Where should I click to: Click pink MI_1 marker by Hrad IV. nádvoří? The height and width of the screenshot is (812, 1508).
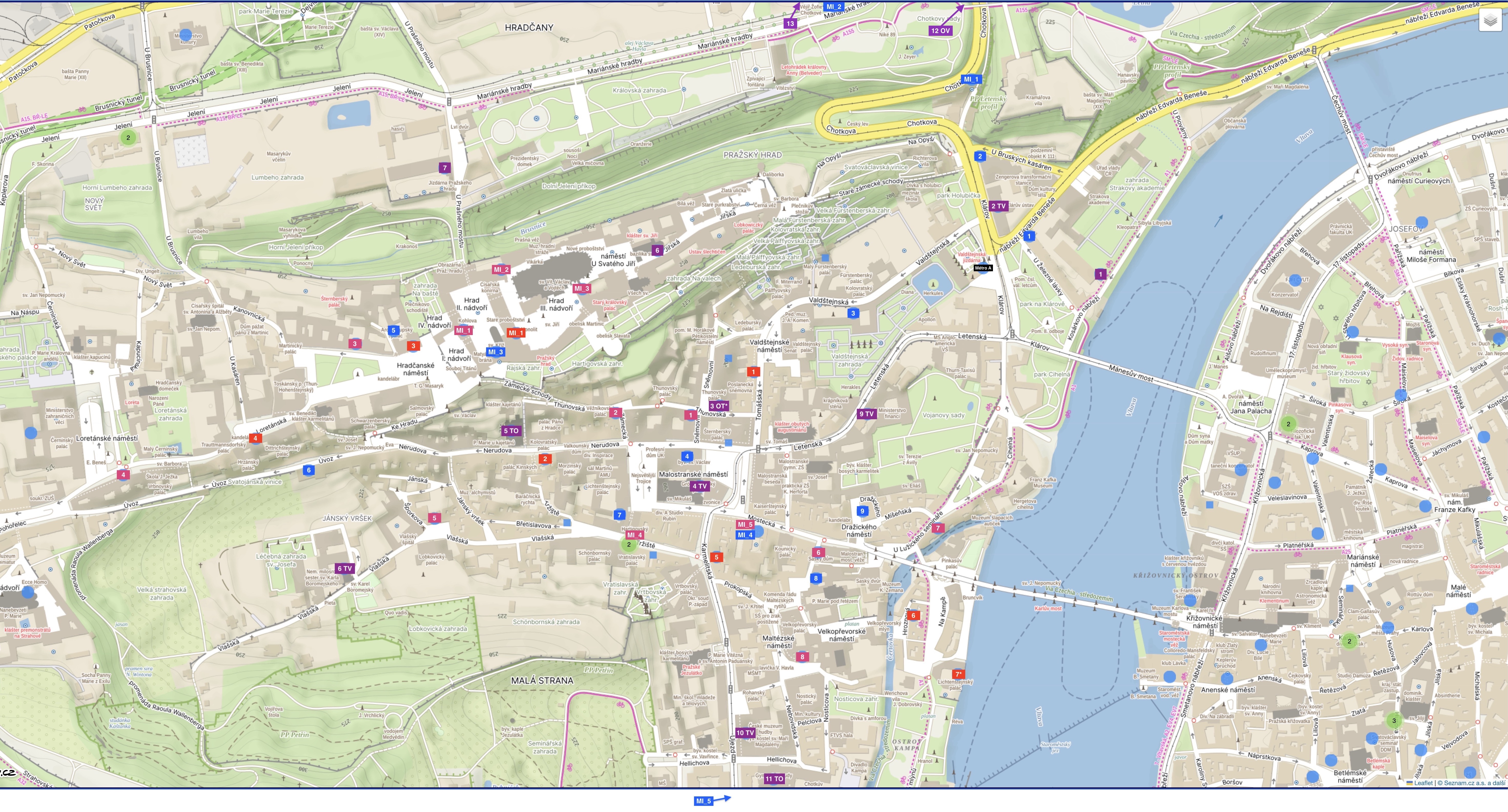coord(463,330)
